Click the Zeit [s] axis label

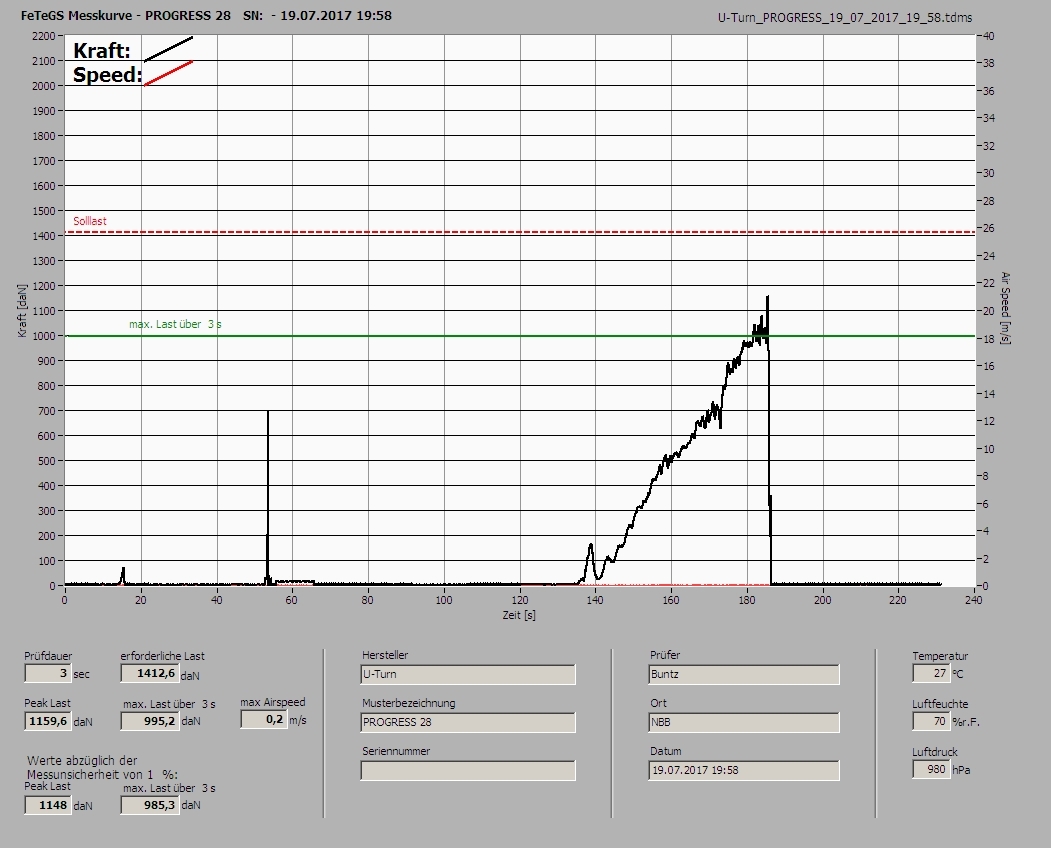pos(519,615)
